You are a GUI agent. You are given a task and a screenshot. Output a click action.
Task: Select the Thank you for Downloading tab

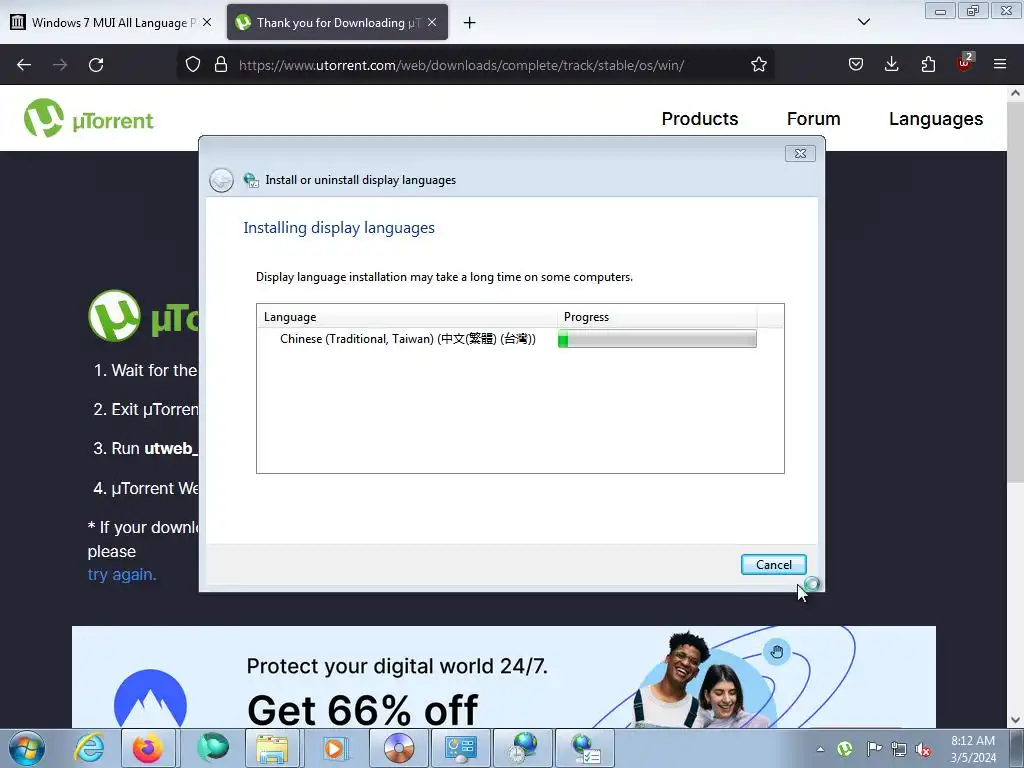pyautogui.click(x=337, y=22)
